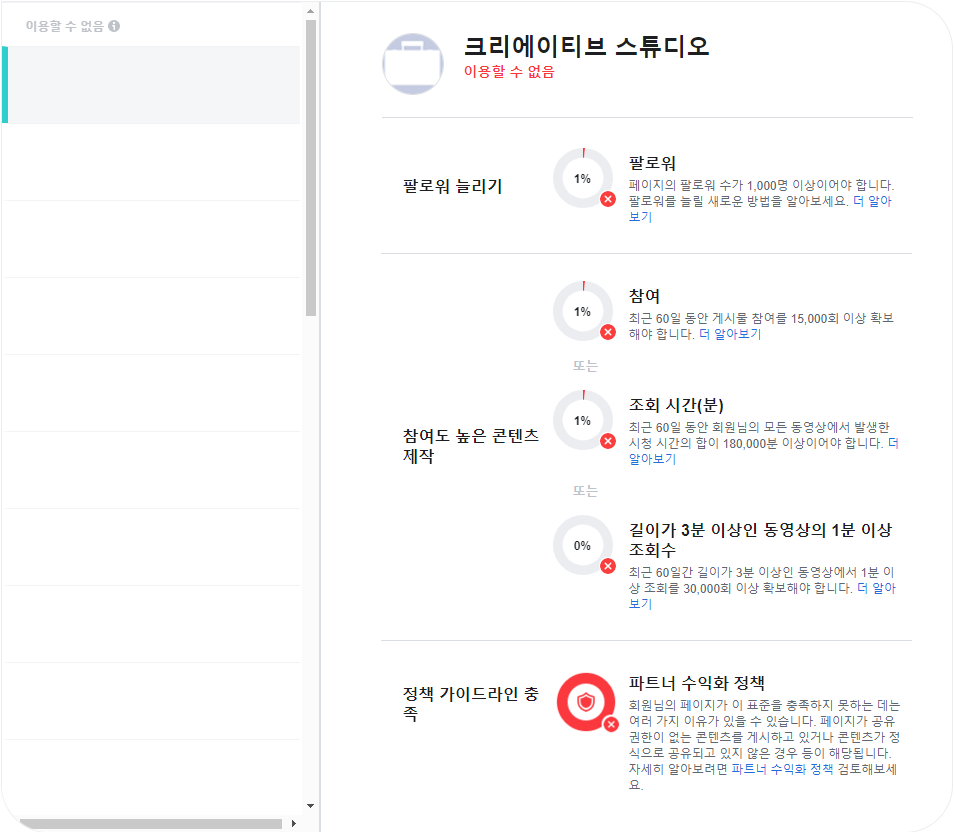The height and width of the screenshot is (832, 954).
Task: Click the red error icon on 팔로워 progress ring
Action: coord(605,198)
